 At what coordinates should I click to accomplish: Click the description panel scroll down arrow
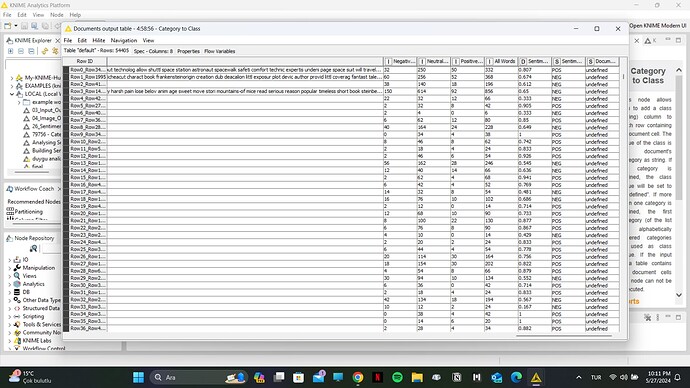679,295
